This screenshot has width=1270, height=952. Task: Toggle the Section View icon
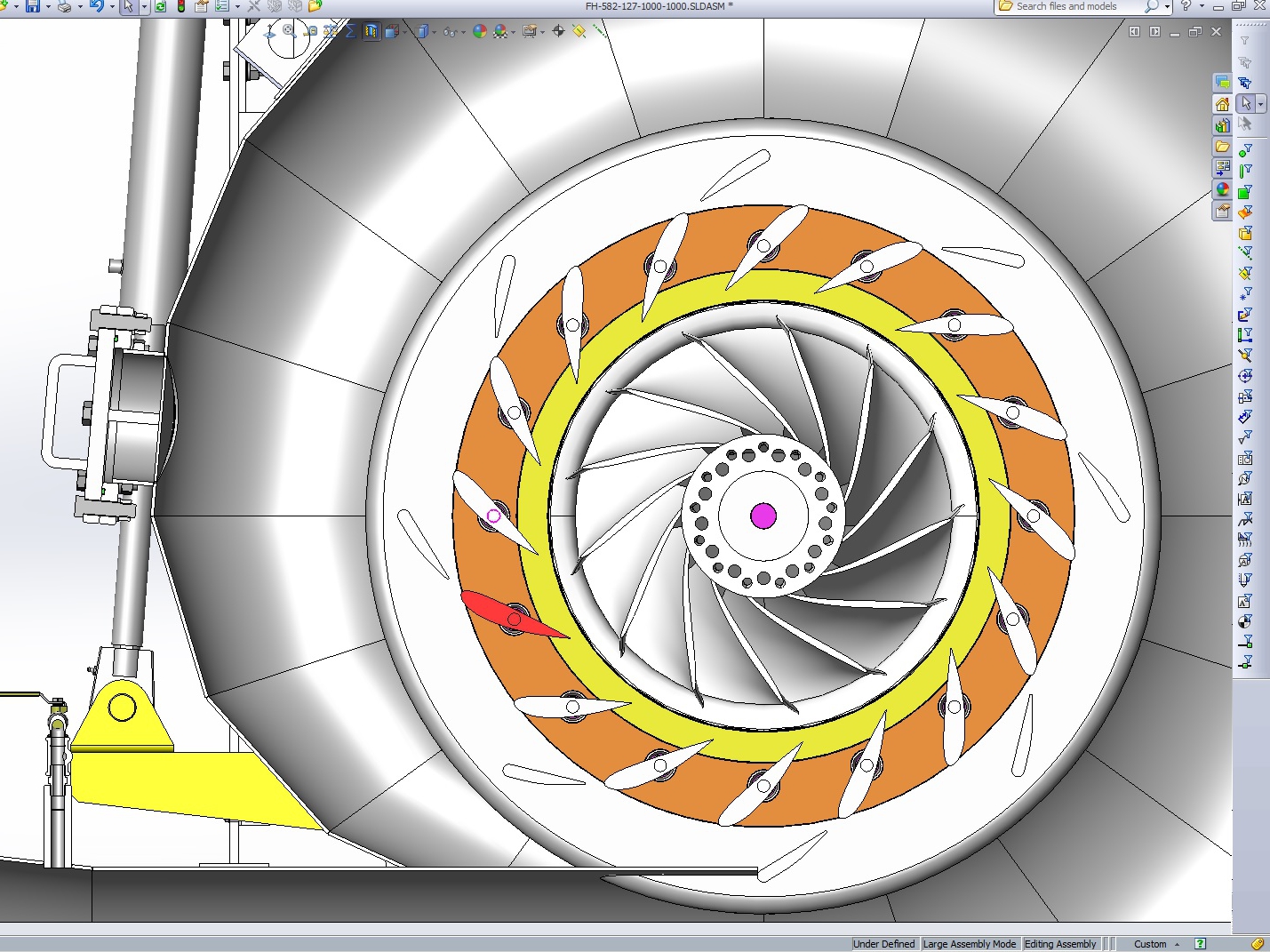click(371, 31)
